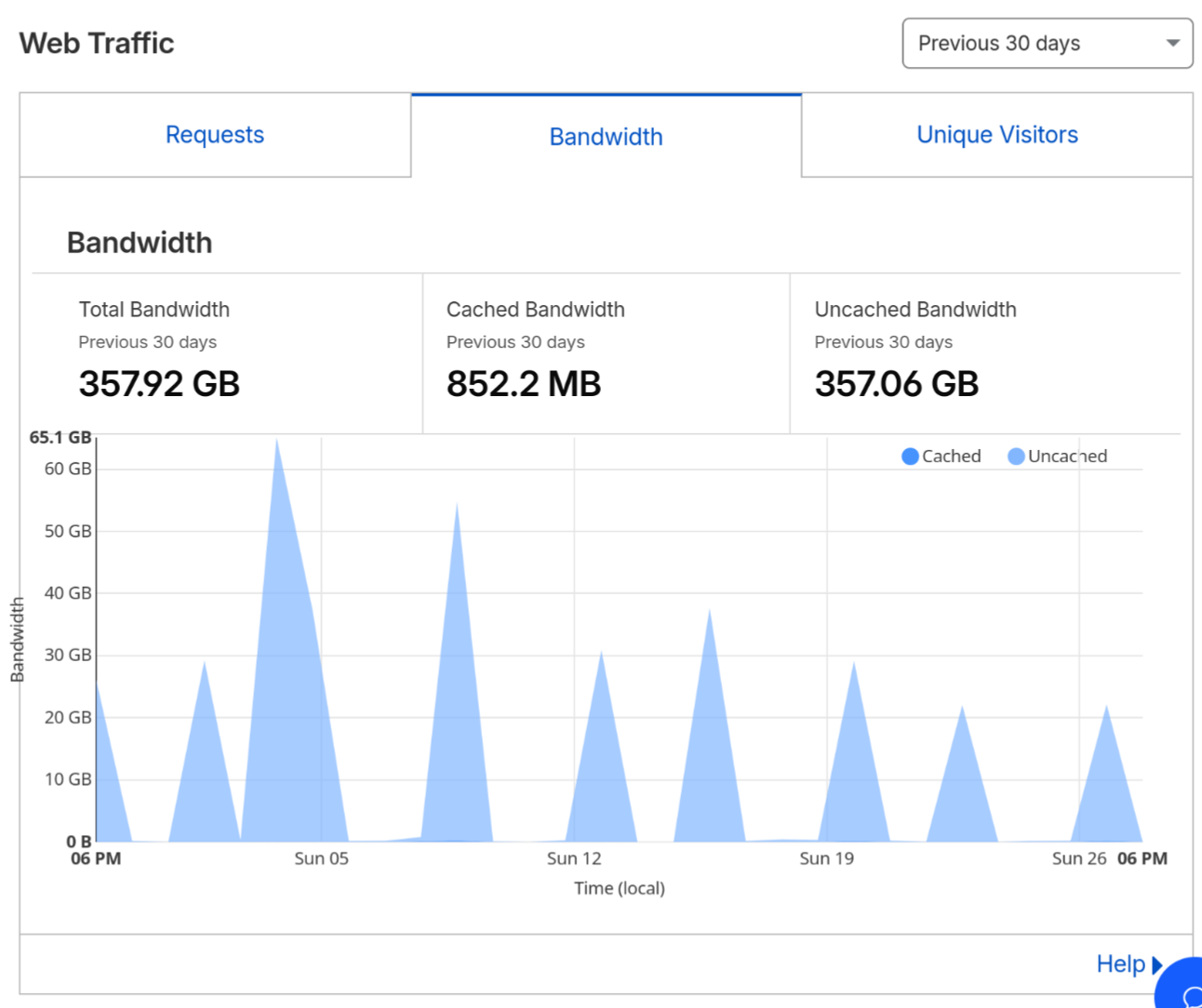Click the Help arrow icon
The width and height of the screenshot is (1202, 1008).
1157,965
